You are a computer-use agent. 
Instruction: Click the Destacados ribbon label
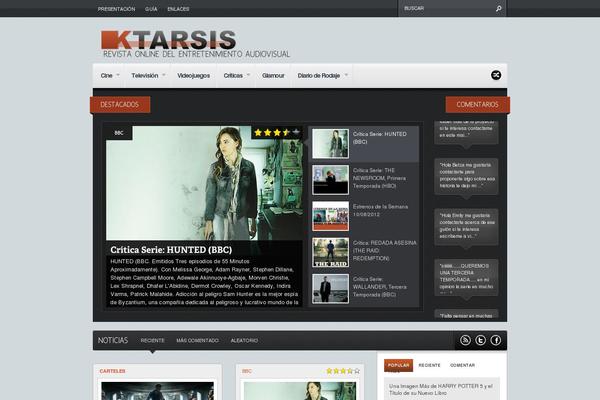point(120,104)
